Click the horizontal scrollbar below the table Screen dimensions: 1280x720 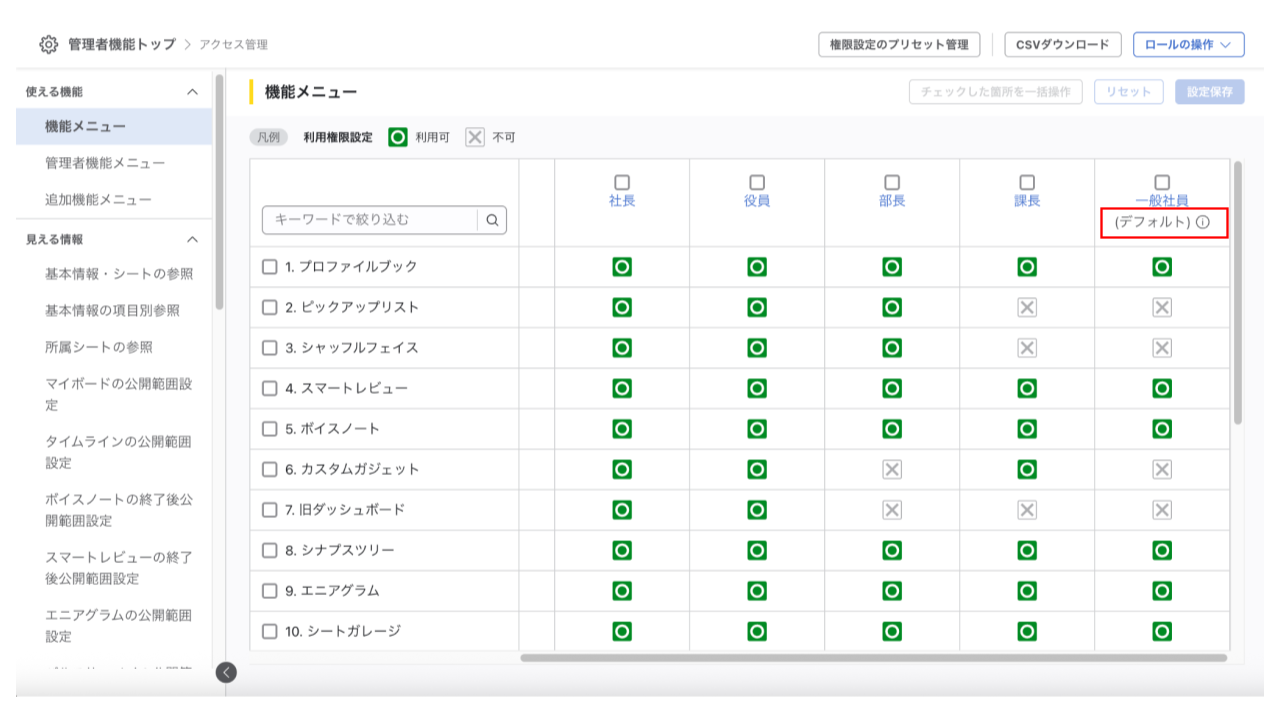(873, 658)
